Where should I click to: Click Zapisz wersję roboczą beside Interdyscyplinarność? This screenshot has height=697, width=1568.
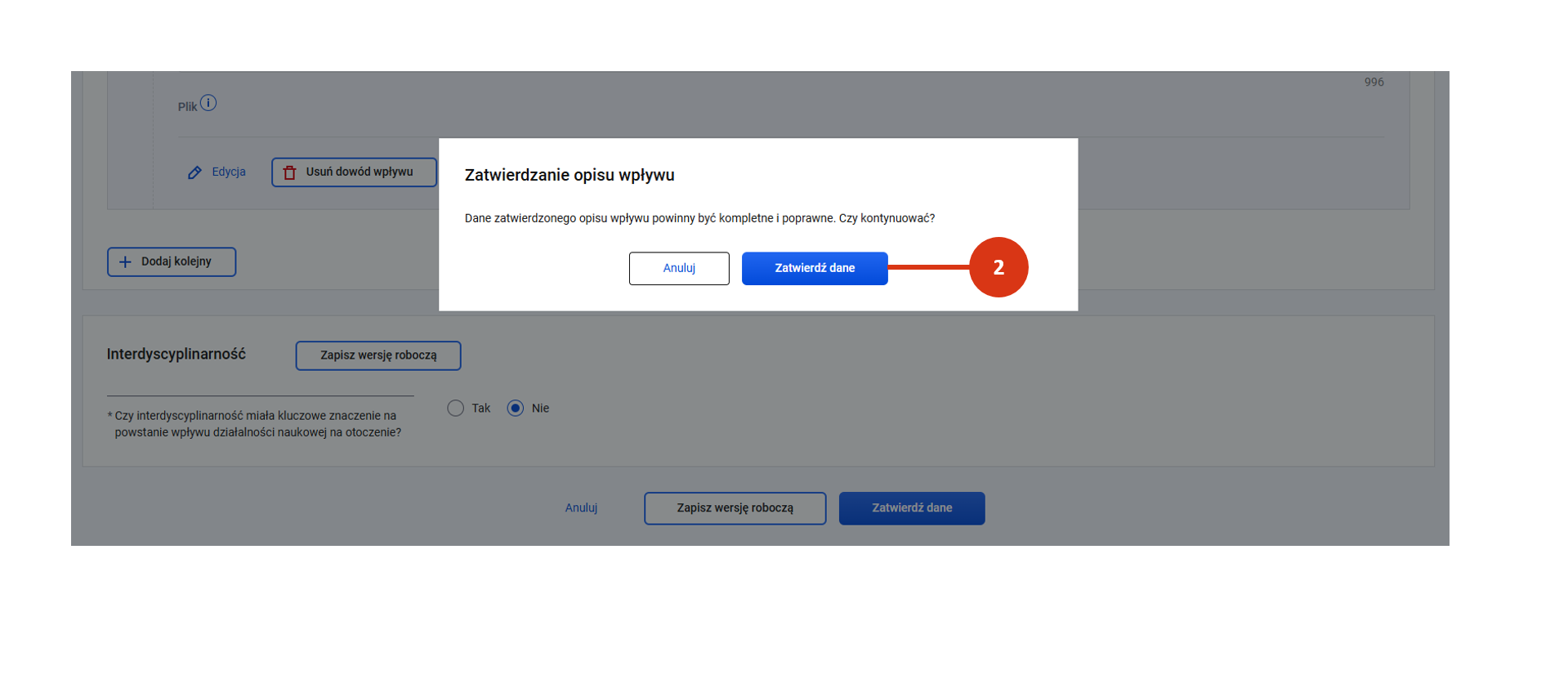(377, 355)
